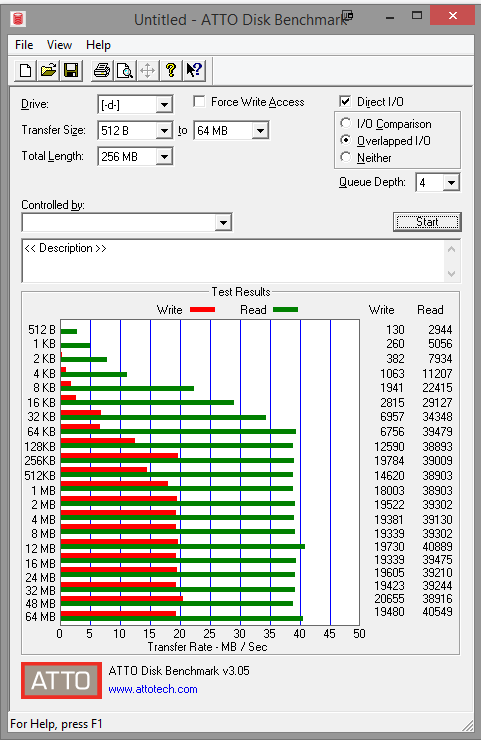Click the red 48 MB write bar
The image size is (481, 740).
click(x=122, y=598)
